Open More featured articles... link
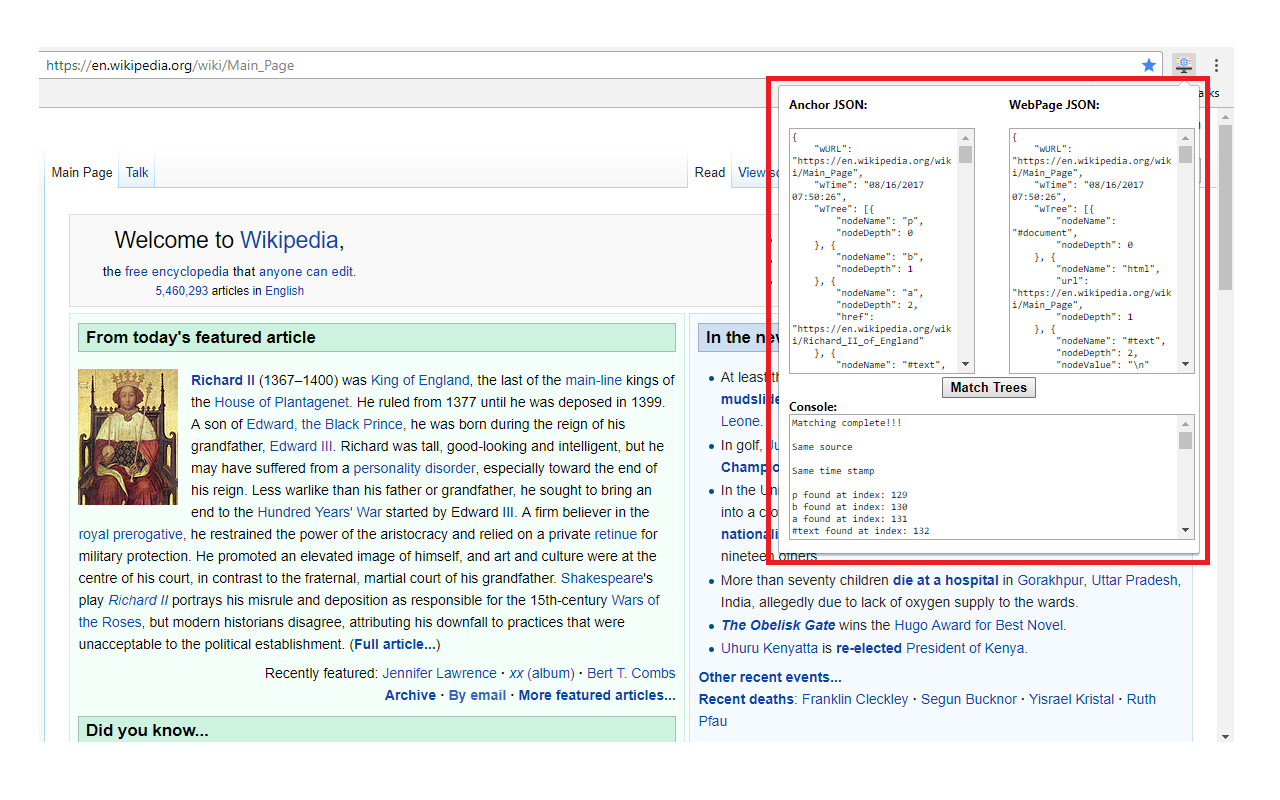The image size is (1280, 800). tap(597, 695)
